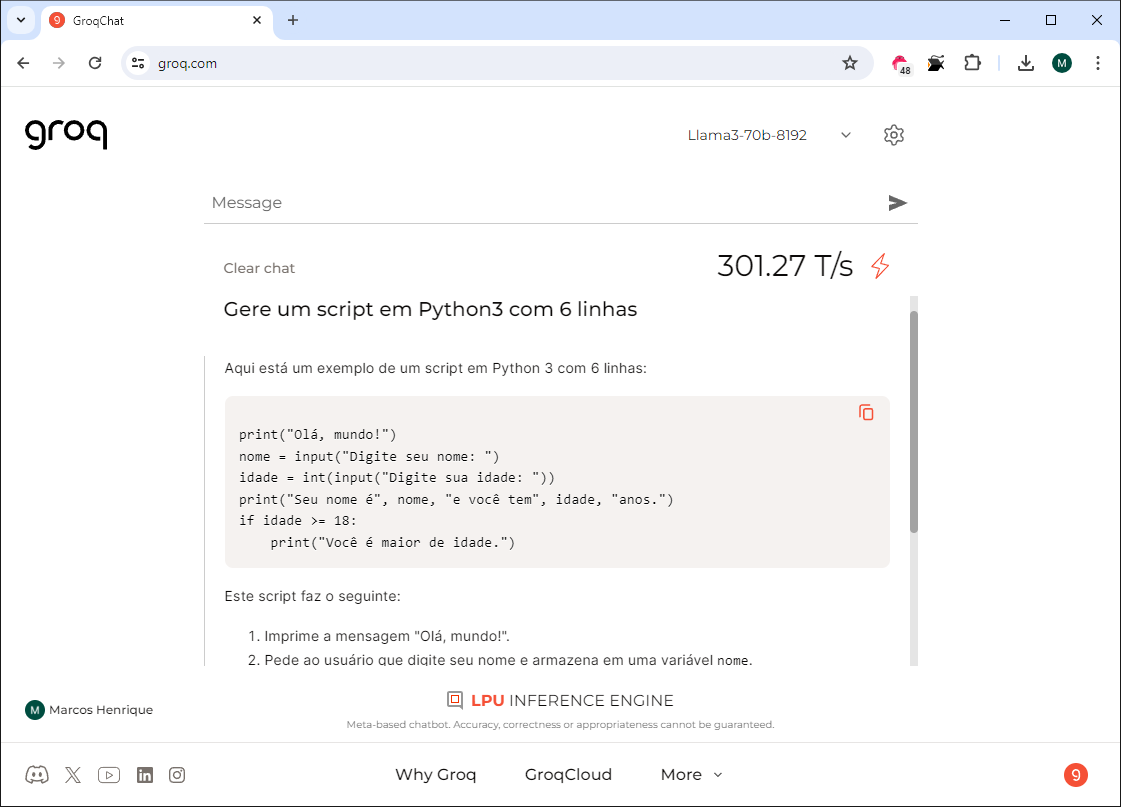Go back to previous page
The width and height of the screenshot is (1121, 807).
click(24, 63)
